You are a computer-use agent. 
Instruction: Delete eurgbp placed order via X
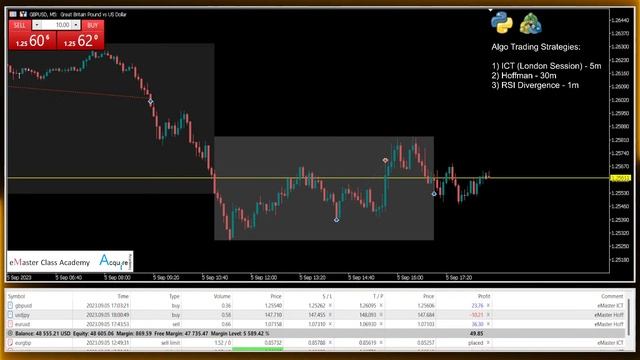[x=488, y=343]
